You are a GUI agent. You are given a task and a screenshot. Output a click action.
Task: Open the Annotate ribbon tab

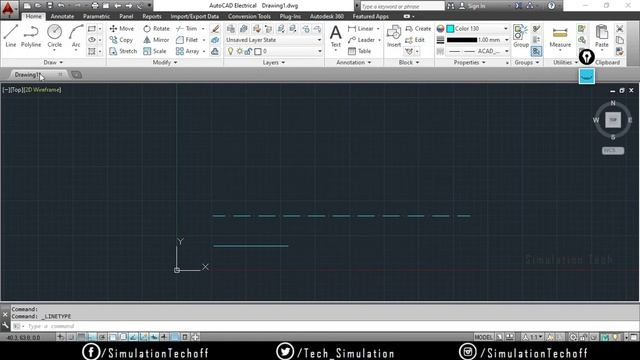click(x=62, y=16)
